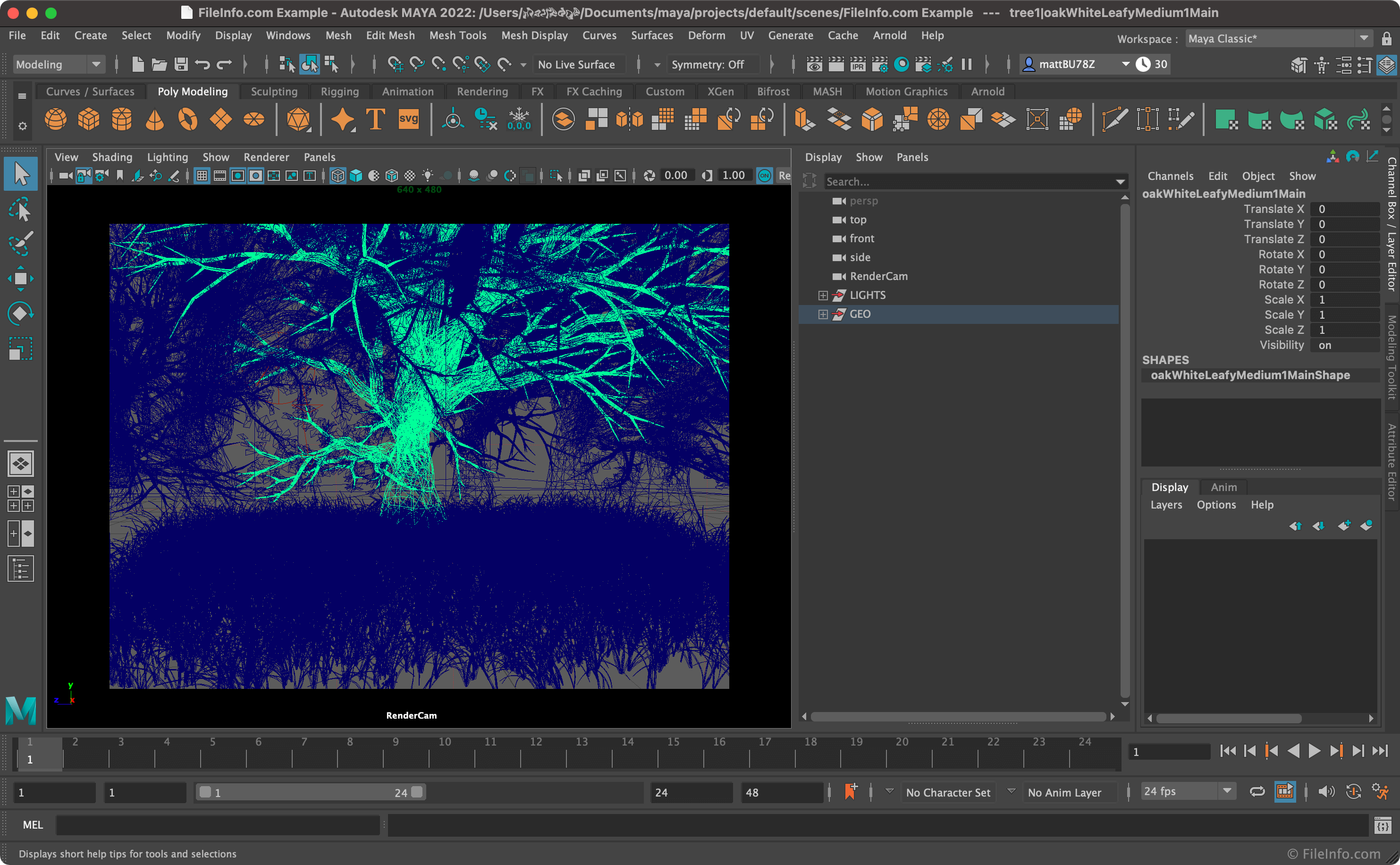Image resolution: width=1400 pixels, height=865 pixels.
Task: Click the SVG import shelf icon
Action: pos(408,119)
